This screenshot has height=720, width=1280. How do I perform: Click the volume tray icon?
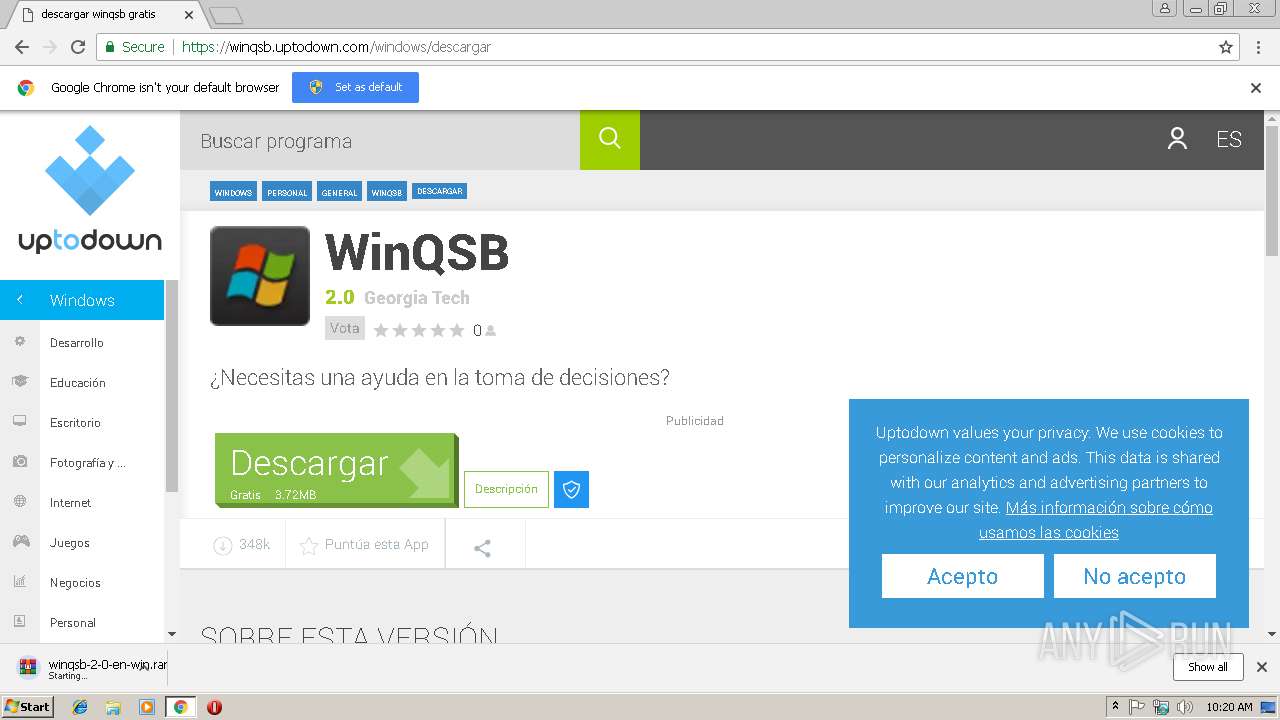tap(1184, 707)
